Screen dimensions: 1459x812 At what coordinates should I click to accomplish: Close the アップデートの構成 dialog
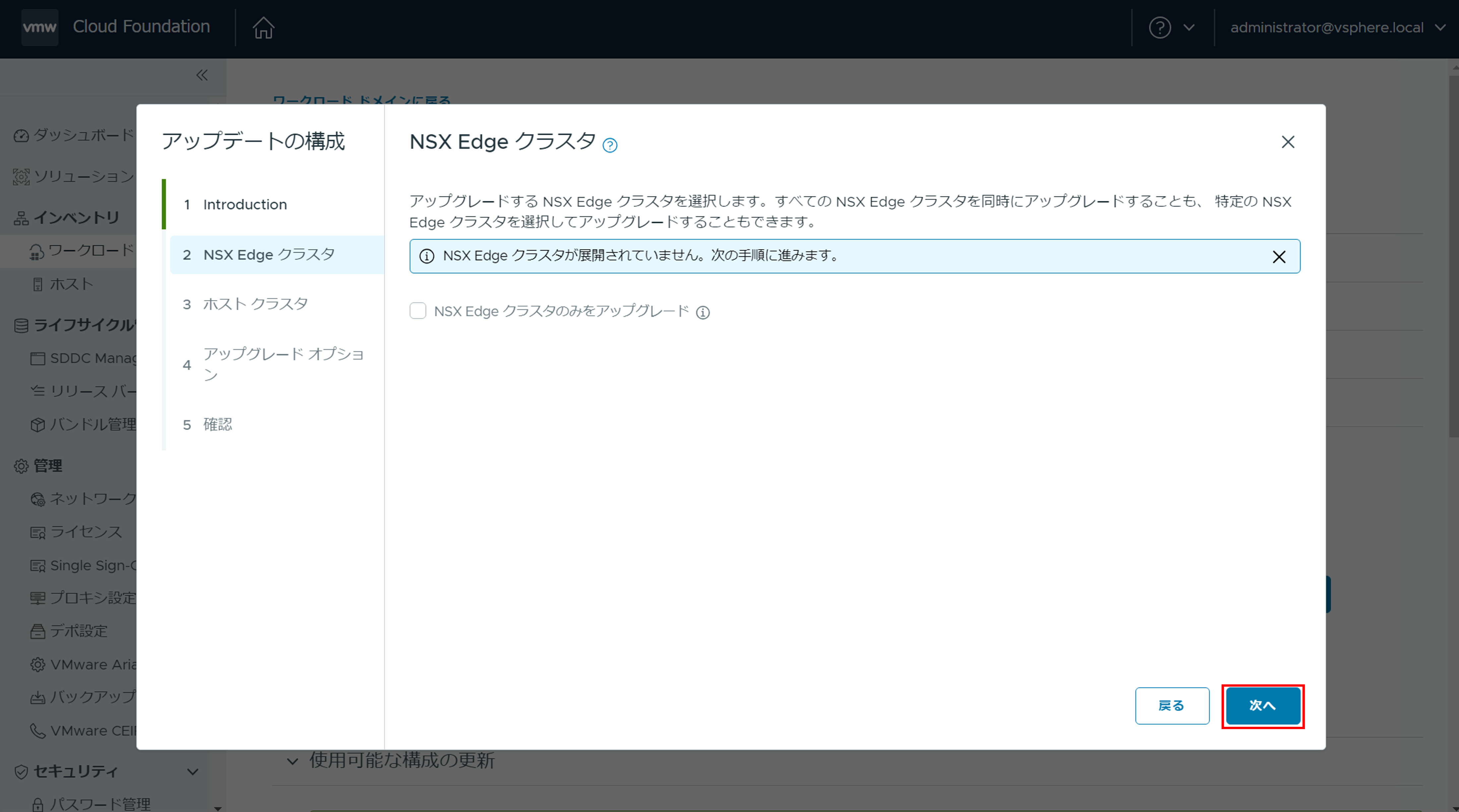tap(1287, 142)
